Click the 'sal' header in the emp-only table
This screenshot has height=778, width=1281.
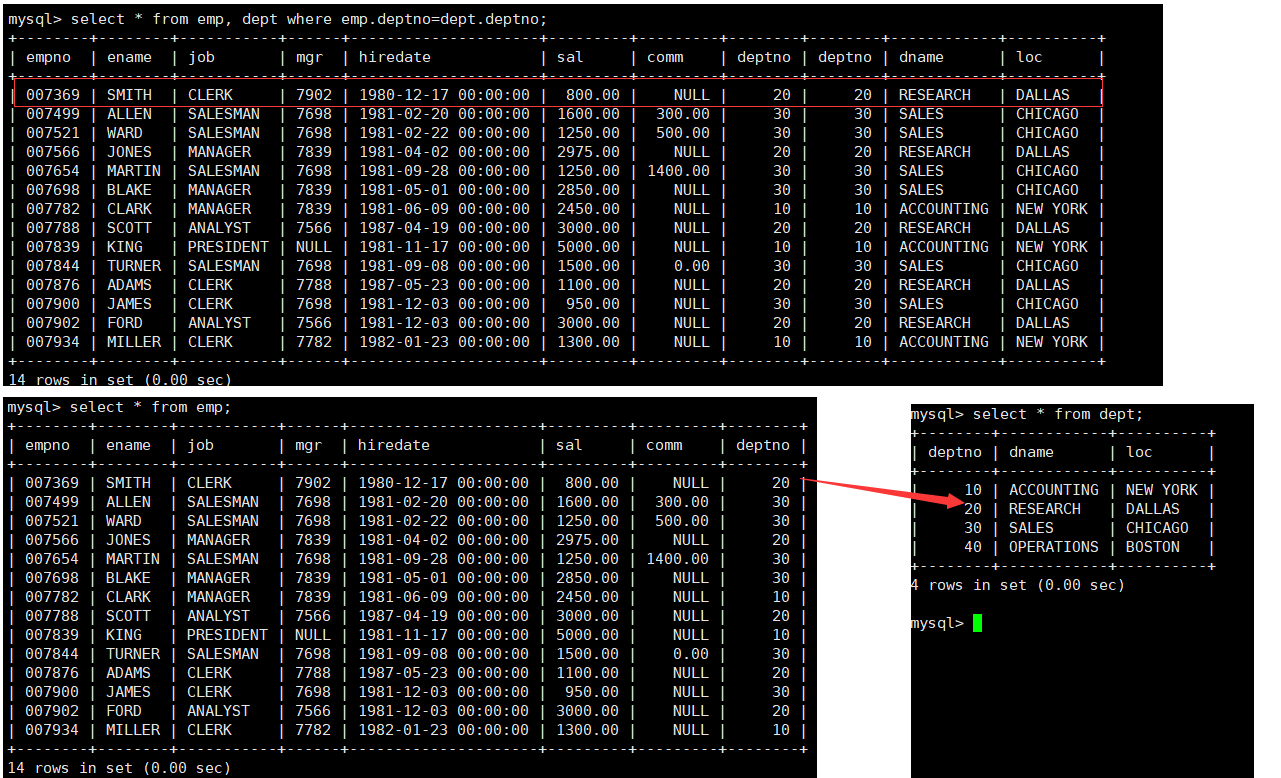569,445
